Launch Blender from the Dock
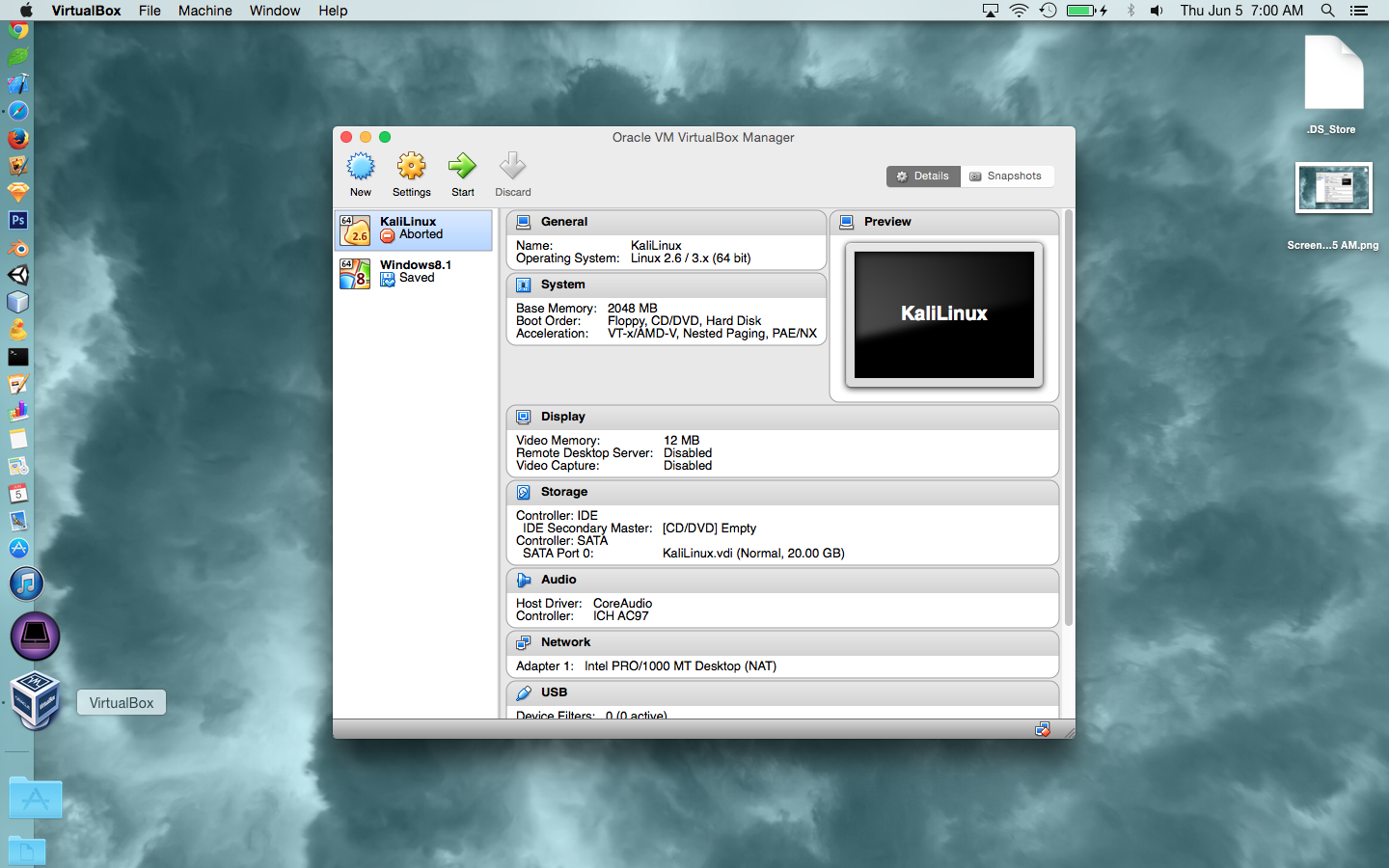This screenshot has width=1389, height=868. (x=18, y=248)
